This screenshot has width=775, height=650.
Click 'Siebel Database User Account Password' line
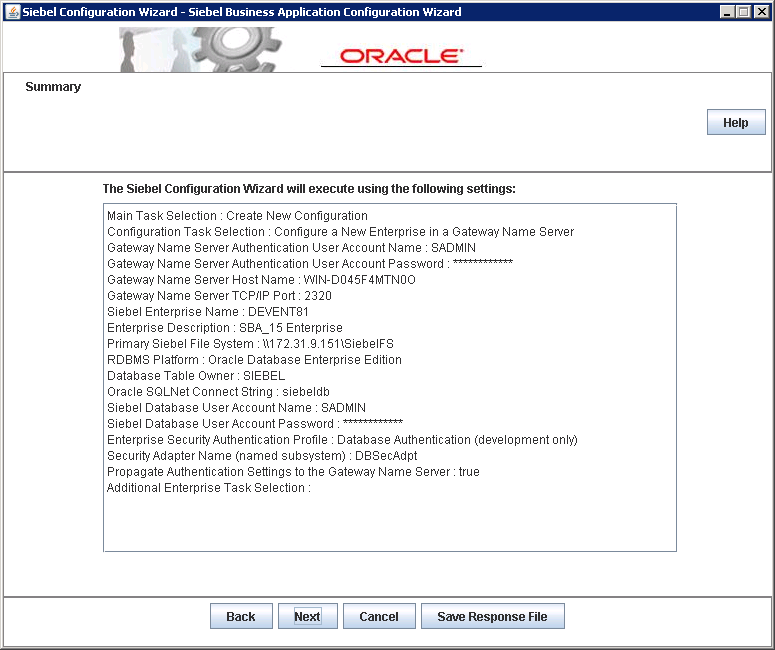tap(255, 424)
